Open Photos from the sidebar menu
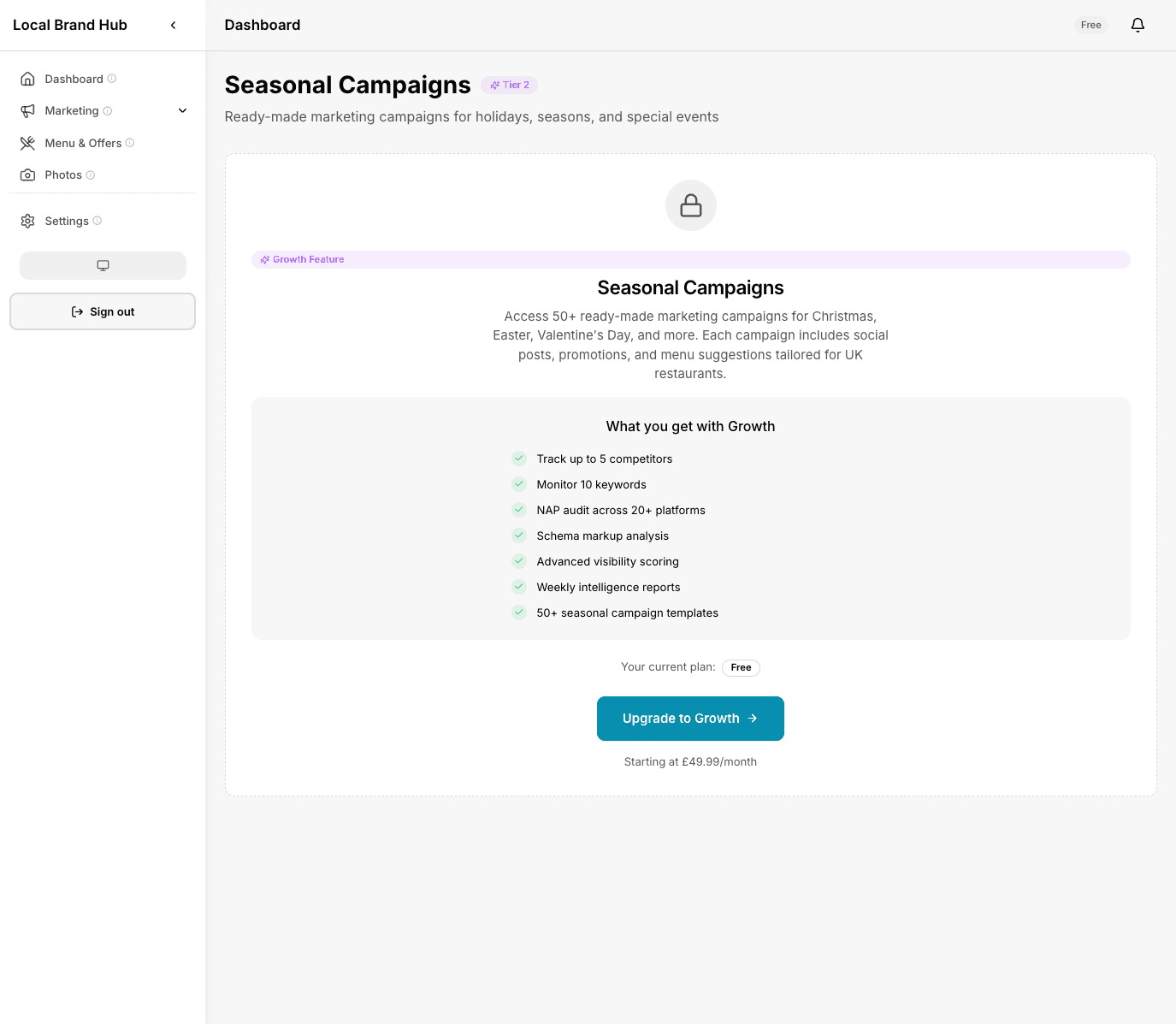This screenshot has height=1024, width=1176. (x=63, y=175)
